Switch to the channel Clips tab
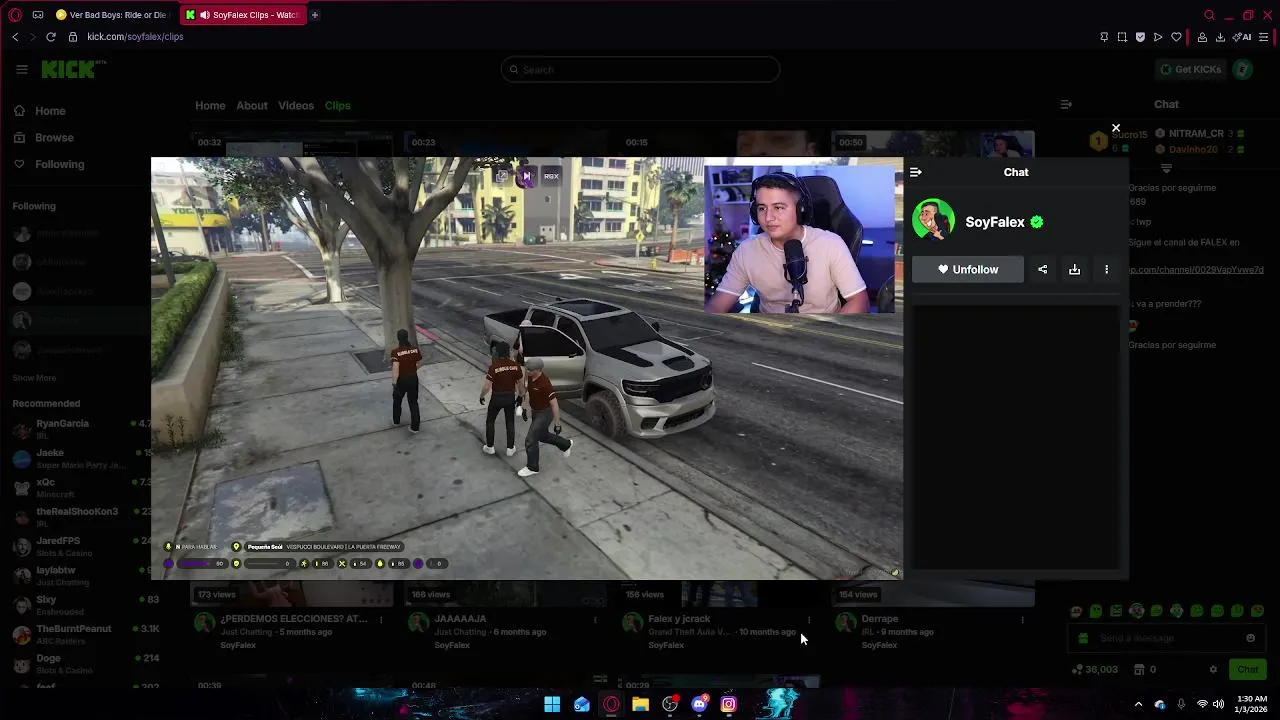 337,105
